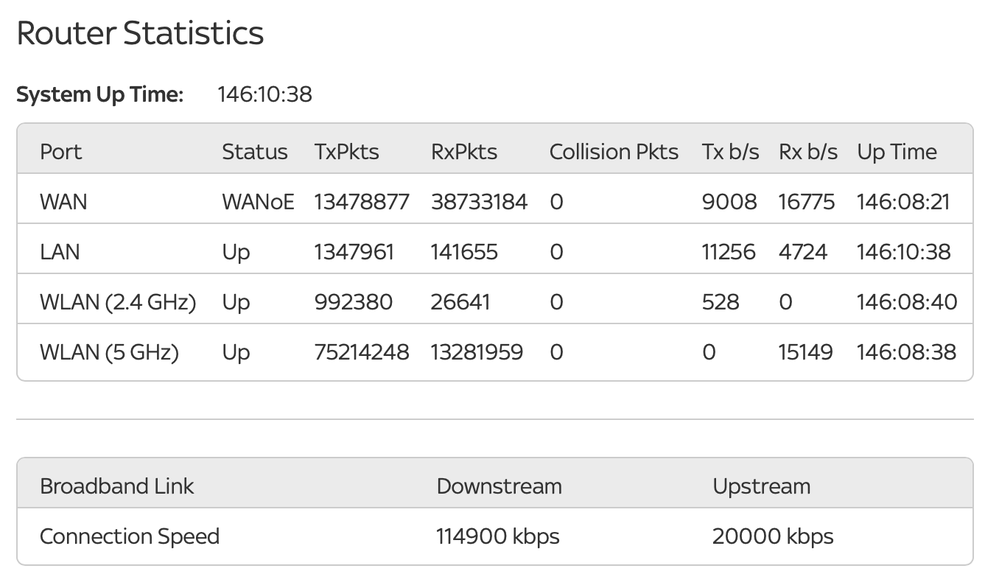This screenshot has height=588, width=999.
Task: Click the WANoE status cell
Action: (x=258, y=202)
